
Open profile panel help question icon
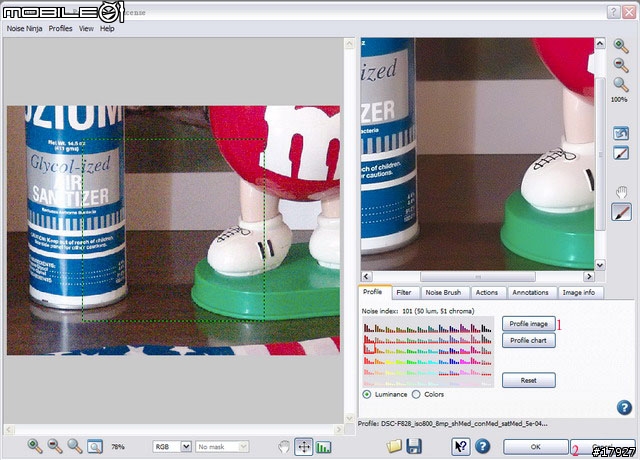pos(624,407)
